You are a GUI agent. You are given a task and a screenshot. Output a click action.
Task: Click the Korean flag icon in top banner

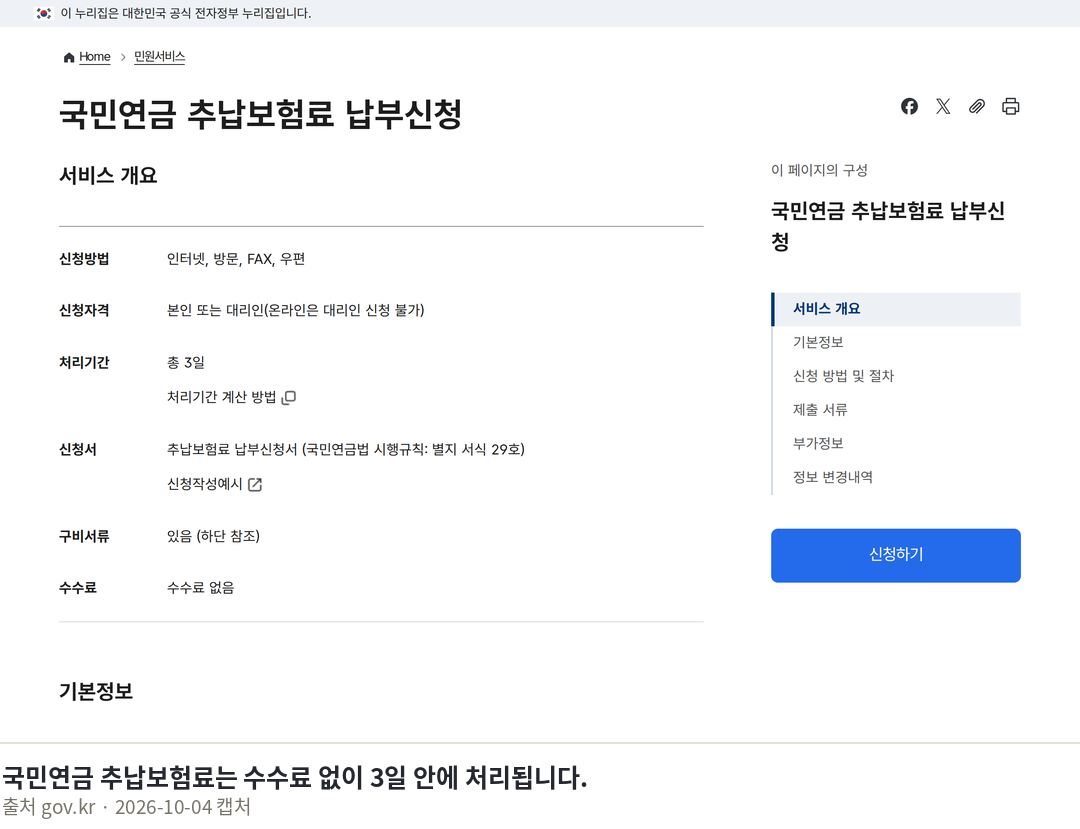point(44,13)
